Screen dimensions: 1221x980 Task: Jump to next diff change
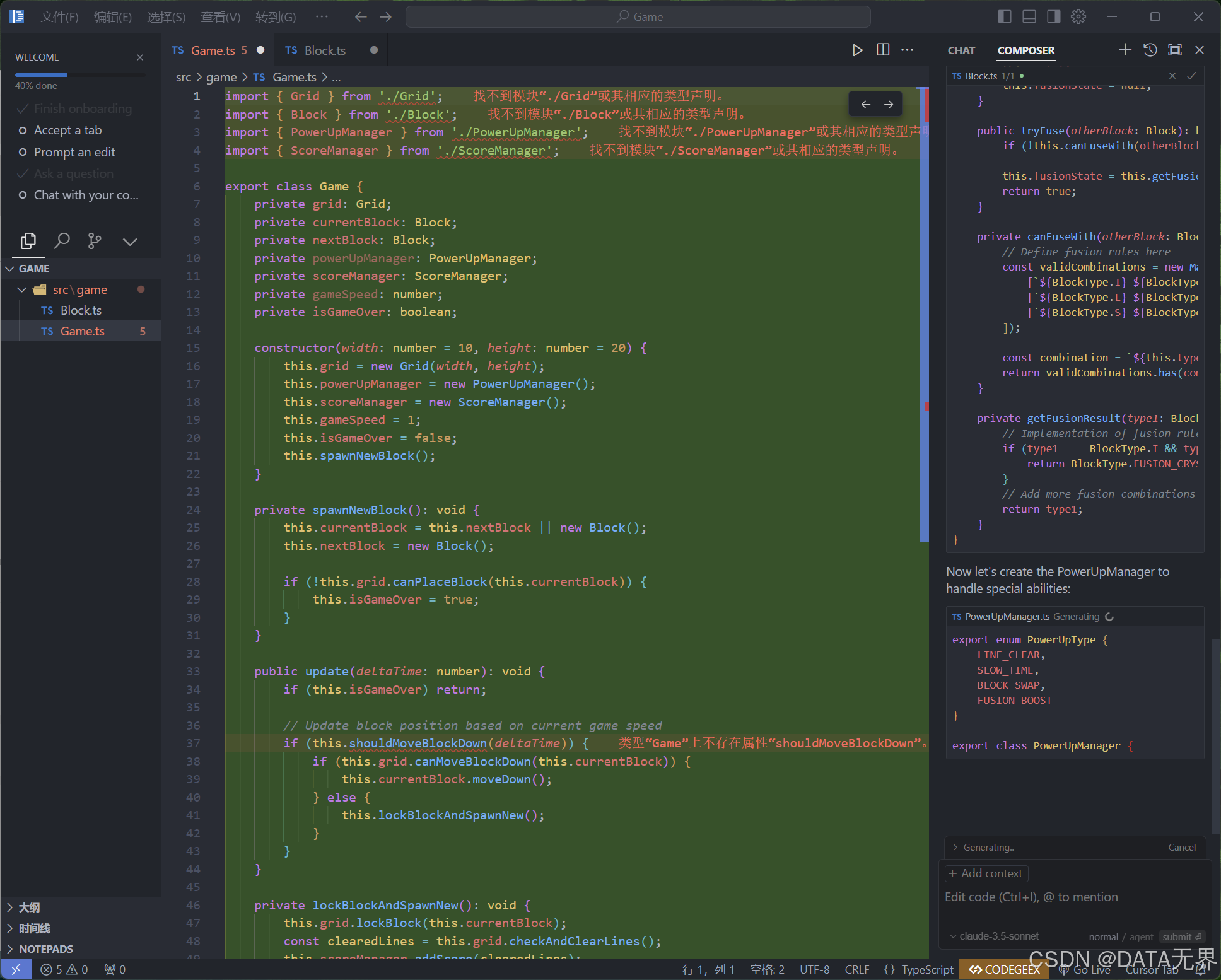[889, 104]
